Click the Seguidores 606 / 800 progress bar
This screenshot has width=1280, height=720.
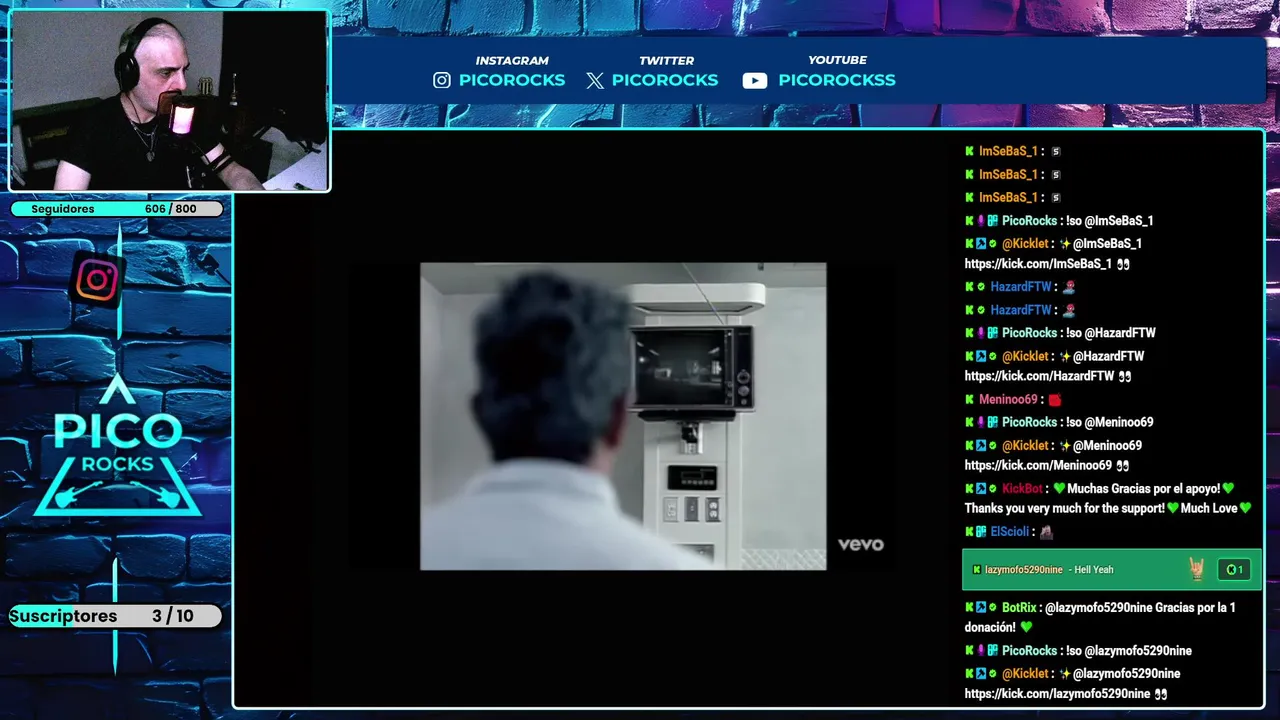[x=116, y=209]
